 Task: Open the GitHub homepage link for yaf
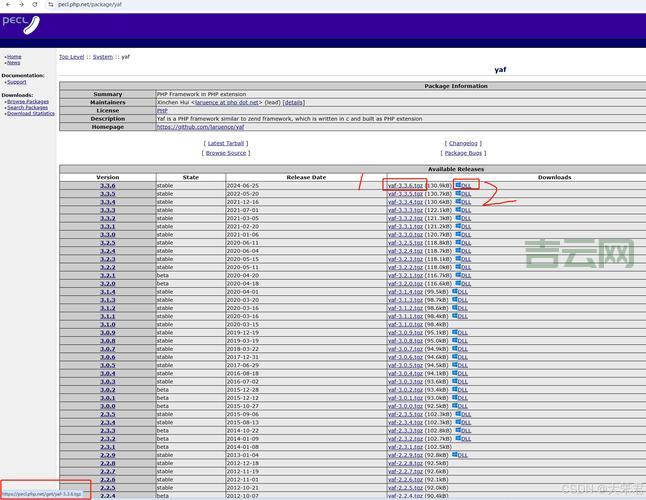coord(203,127)
